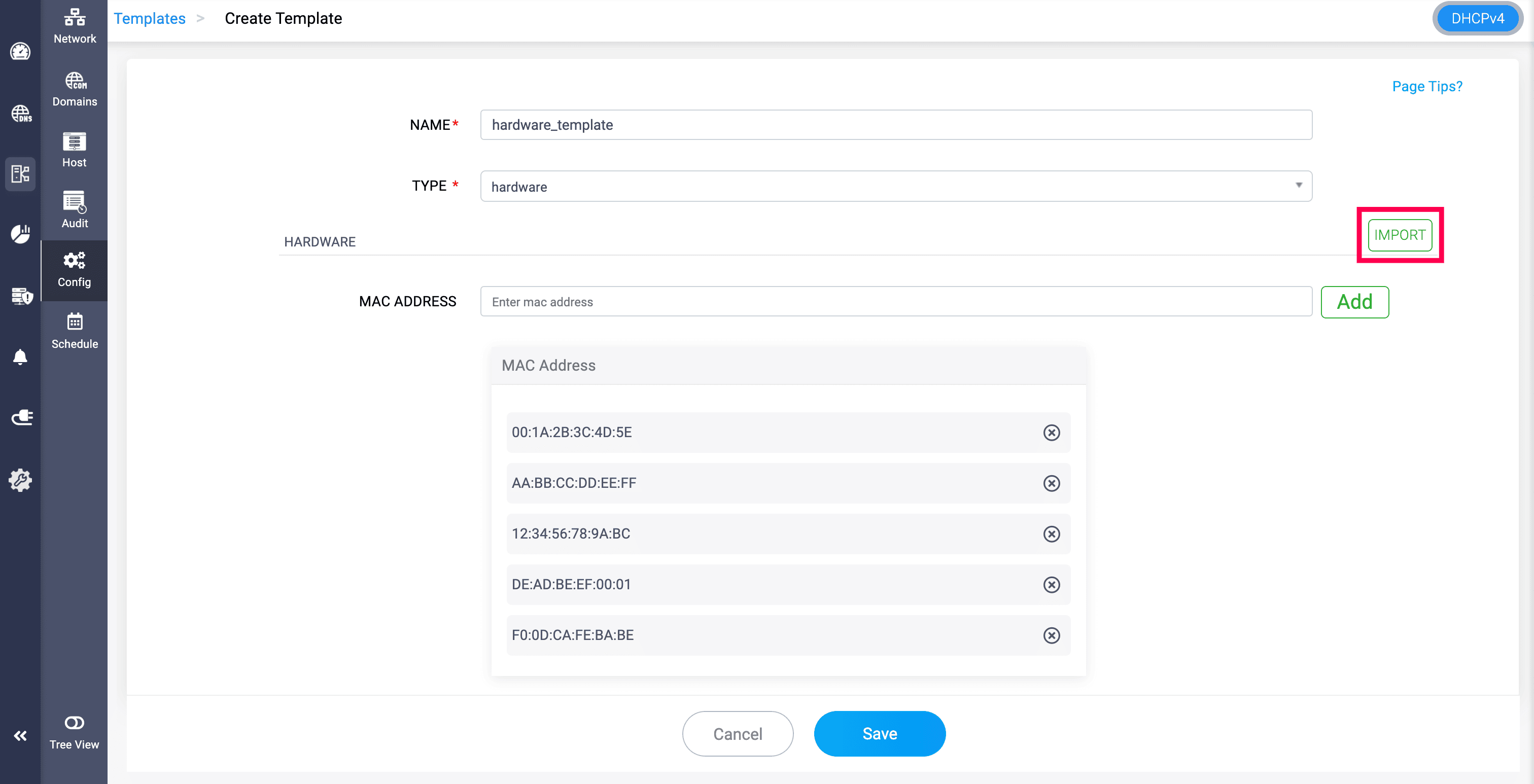
Task: Collapse the sidebar with double chevron
Action: coord(20,736)
